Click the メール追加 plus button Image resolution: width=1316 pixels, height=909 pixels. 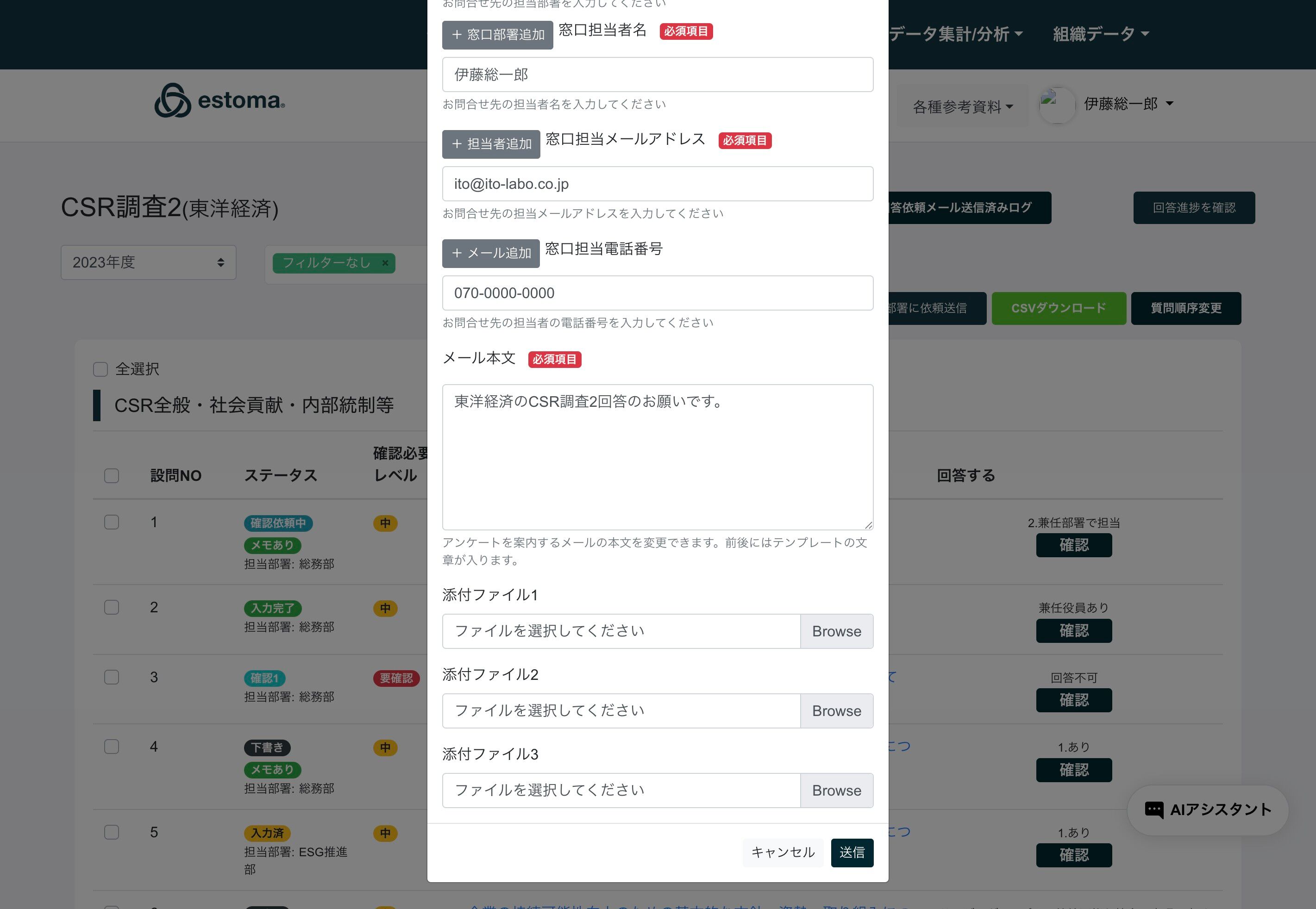(x=490, y=254)
